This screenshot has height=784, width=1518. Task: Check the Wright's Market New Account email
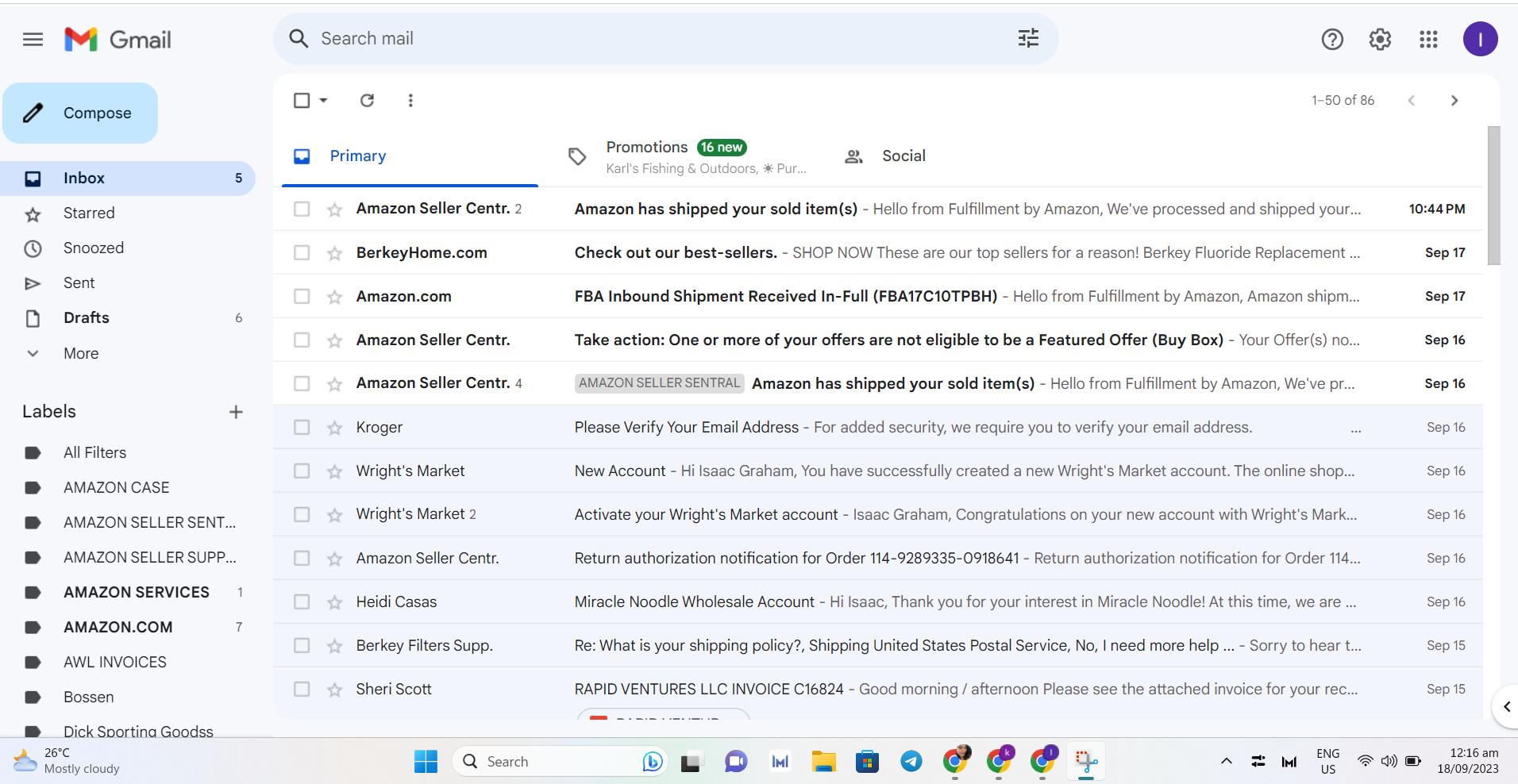[302, 471]
